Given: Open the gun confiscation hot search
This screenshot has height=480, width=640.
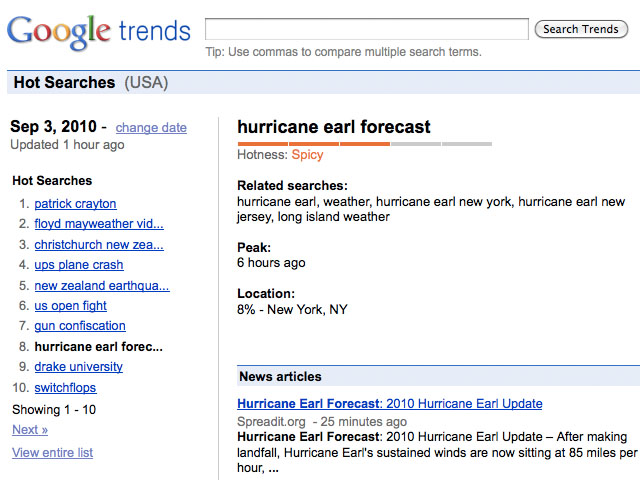Looking at the screenshot, I should point(80,326).
